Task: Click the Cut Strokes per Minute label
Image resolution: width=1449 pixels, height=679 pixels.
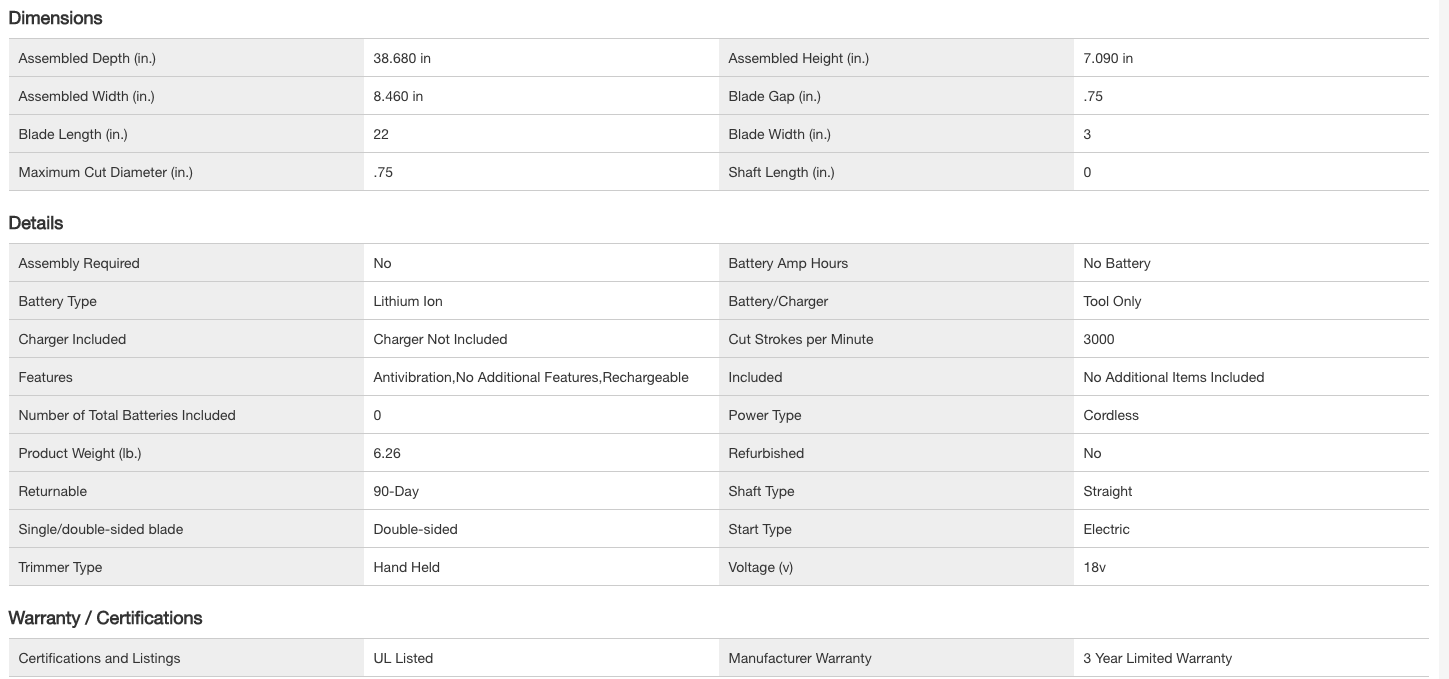Action: pyautogui.click(x=800, y=339)
